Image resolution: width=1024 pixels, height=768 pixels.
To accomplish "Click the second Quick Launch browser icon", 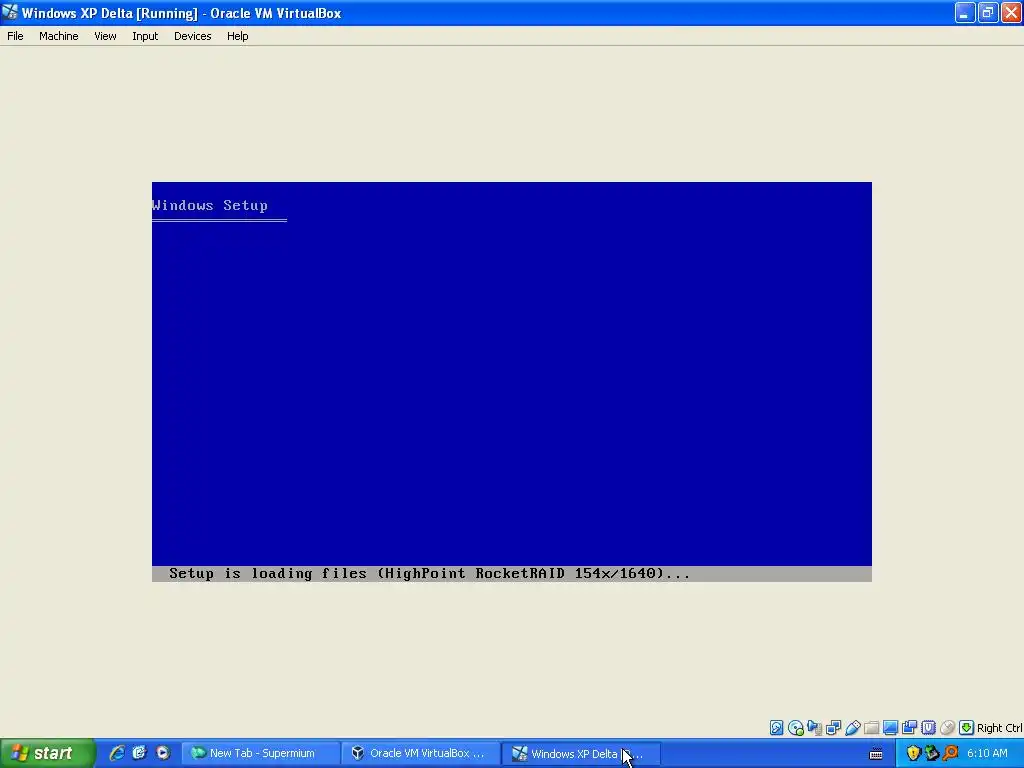I will coord(139,753).
